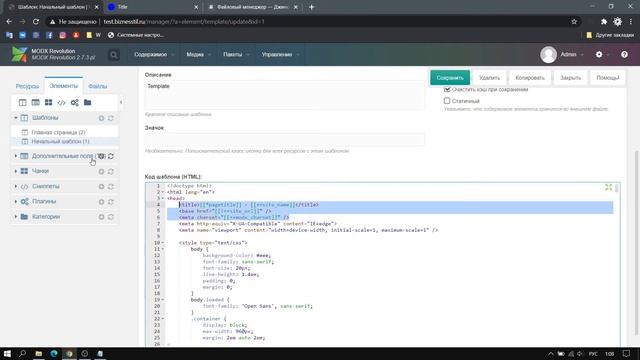This screenshot has width=640, height=360.
Task: Fold the style block at code line 10
Action: (x=162, y=243)
